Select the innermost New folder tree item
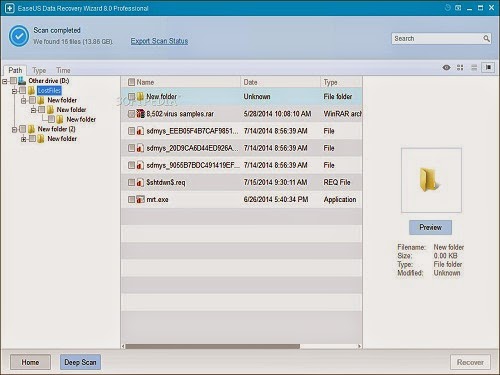Viewport: 500px width, 375px height. click(81, 119)
